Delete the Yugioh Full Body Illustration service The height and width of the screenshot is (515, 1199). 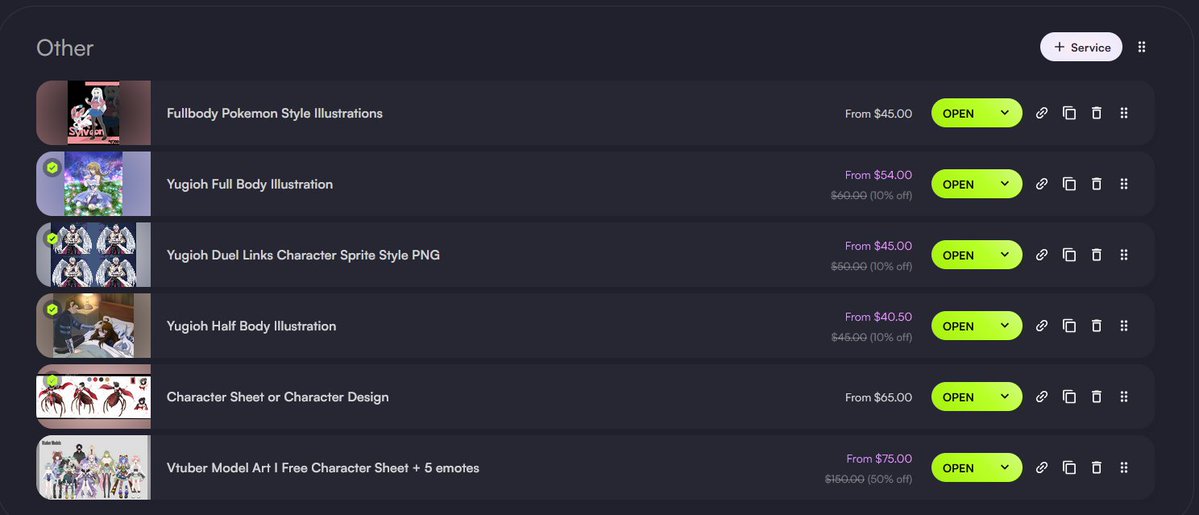click(x=1097, y=184)
